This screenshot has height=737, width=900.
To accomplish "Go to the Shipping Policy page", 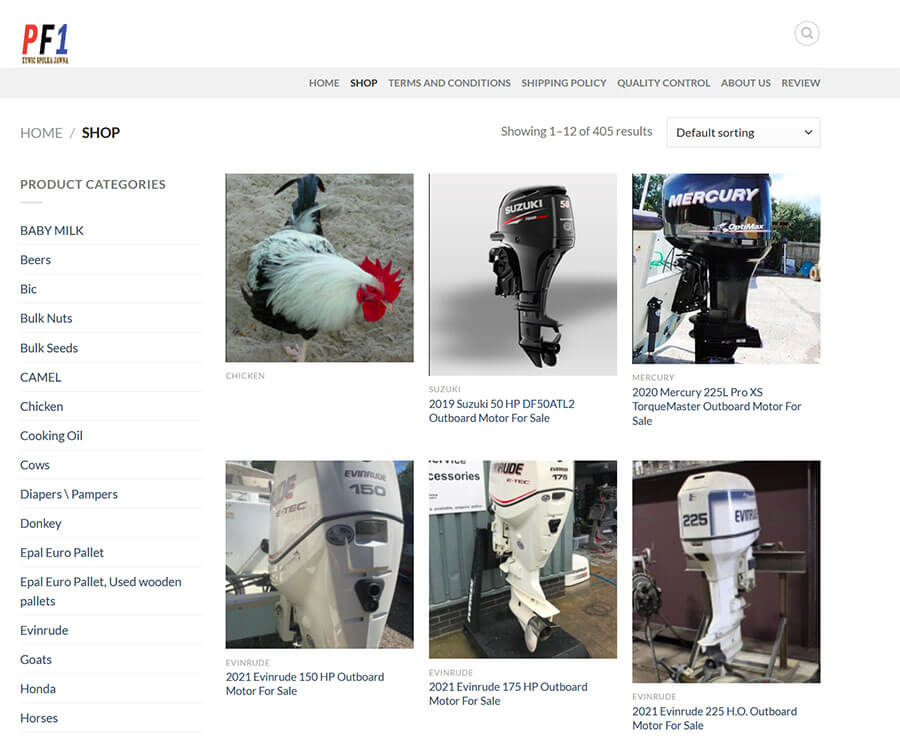I will (x=563, y=83).
